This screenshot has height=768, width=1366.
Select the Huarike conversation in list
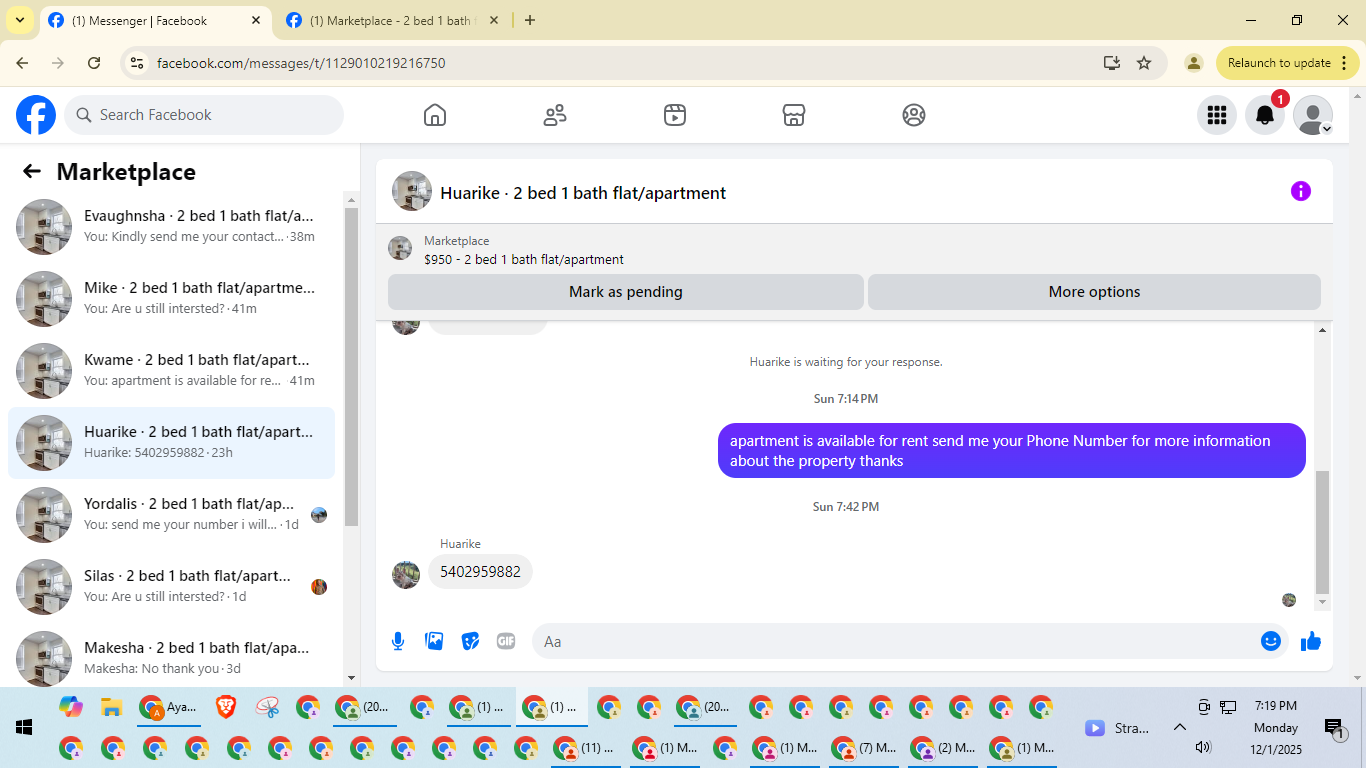[x=171, y=443]
